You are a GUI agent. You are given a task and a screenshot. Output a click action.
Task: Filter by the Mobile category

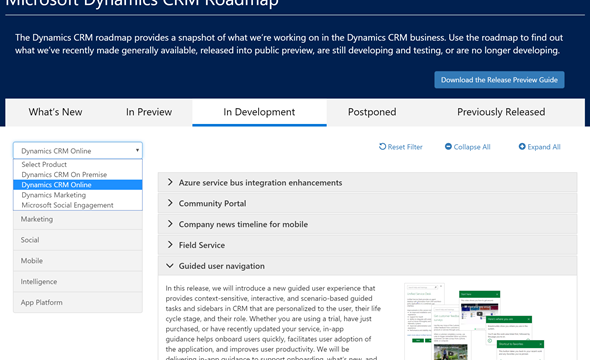point(78,261)
